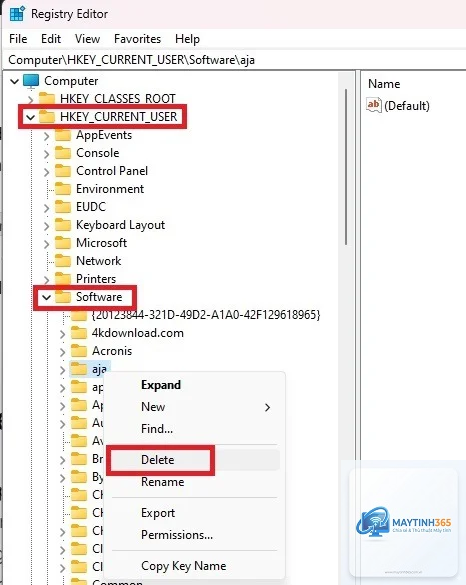Image resolution: width=466 pixels, height=585 pixels.
Task: Click the Registry Editor app icon in title bar
Action: click(17, 14)
